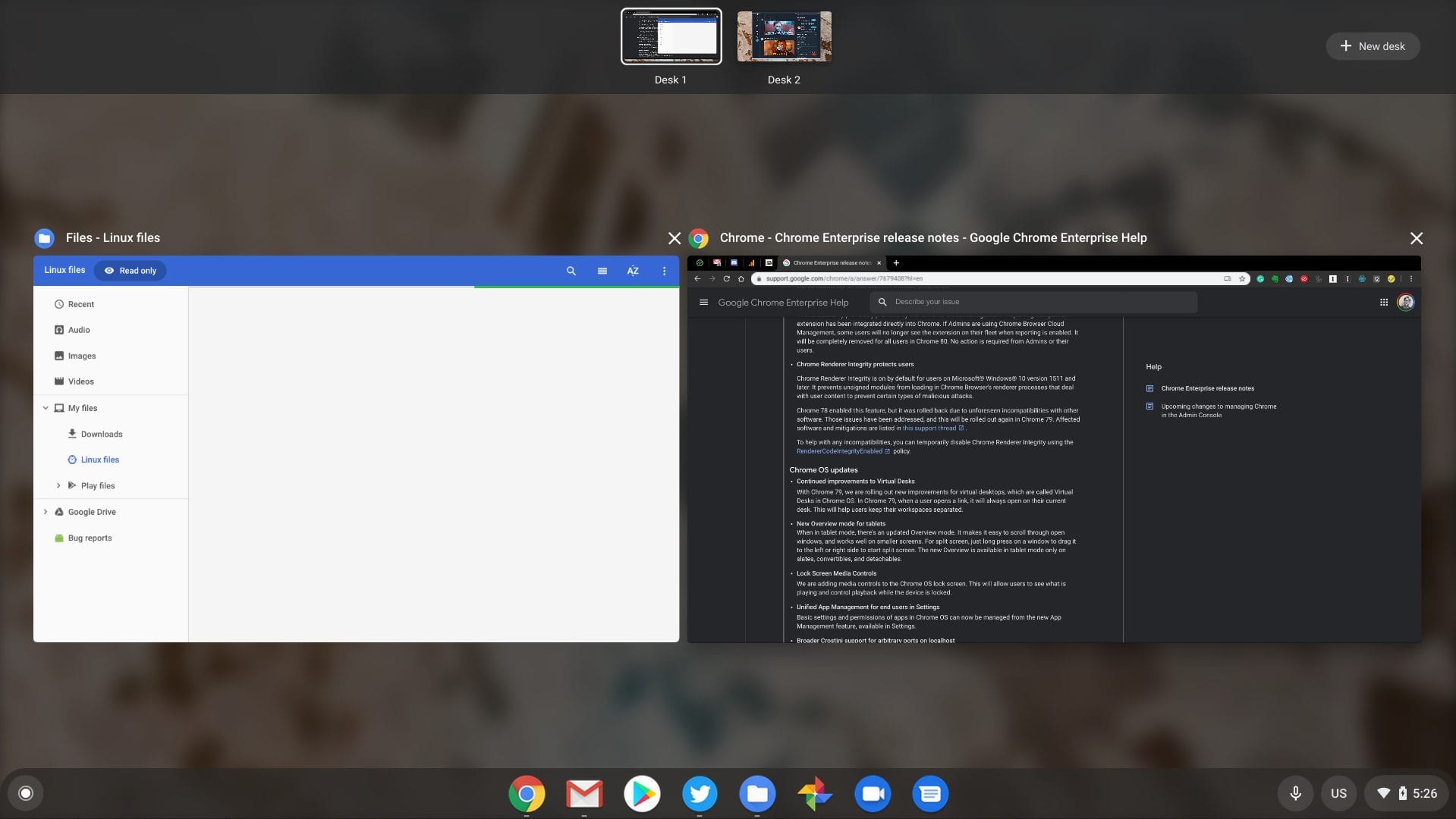Switch Files to list view
This screenshot has width=1456, height=819.
(x=602, y=271)
